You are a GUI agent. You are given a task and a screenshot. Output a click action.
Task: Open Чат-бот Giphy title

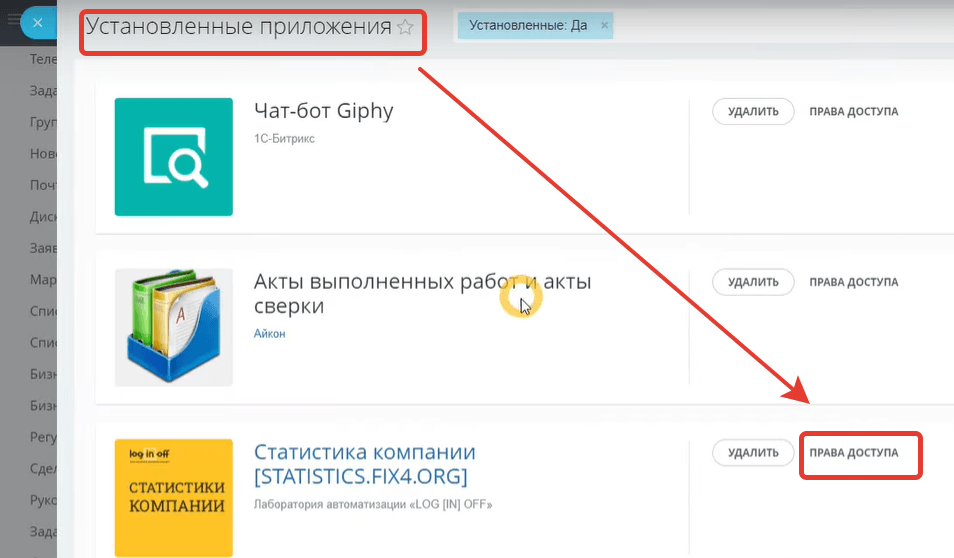[324, 111]
